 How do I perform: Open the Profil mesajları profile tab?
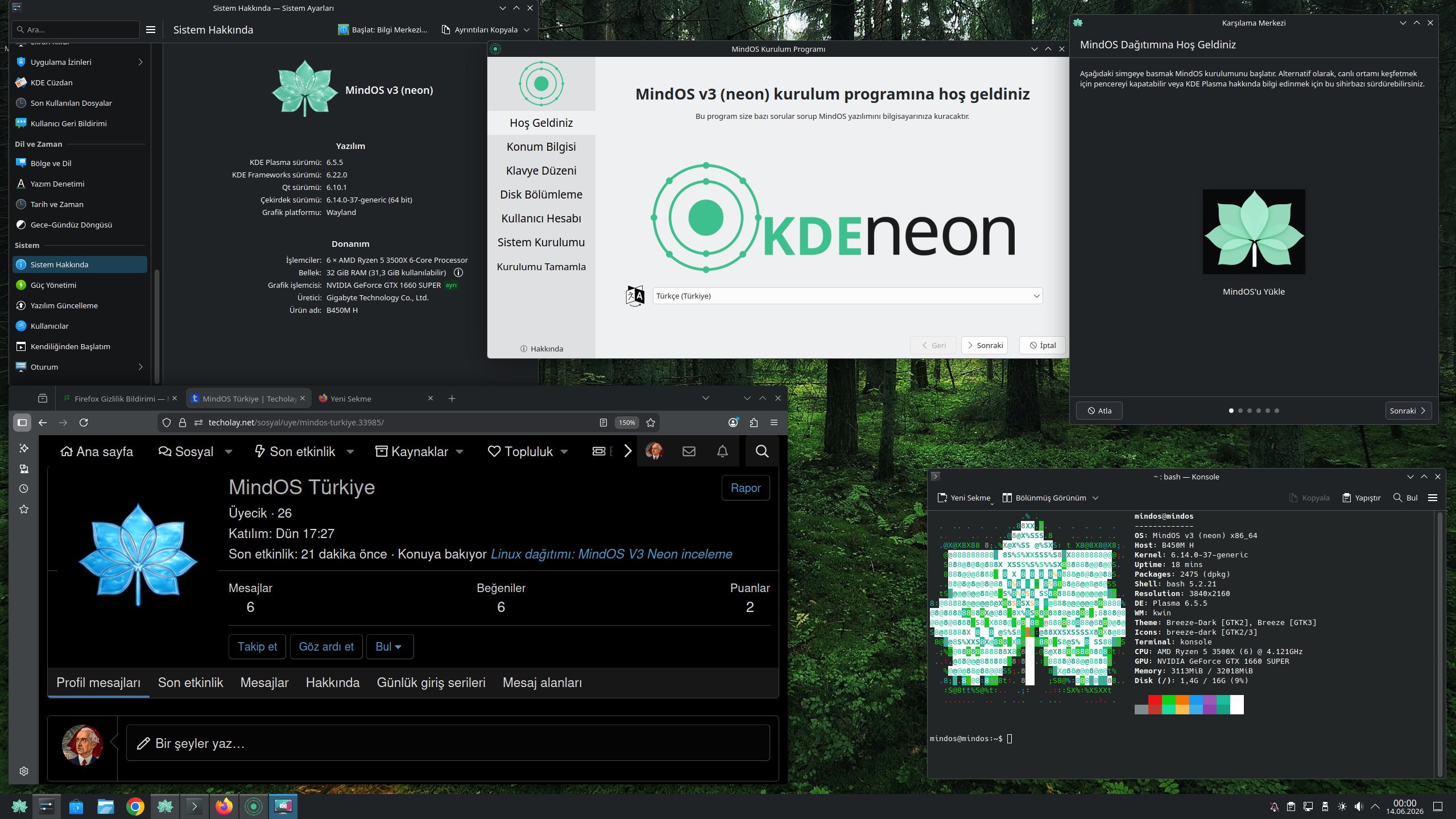click(98, 682)
